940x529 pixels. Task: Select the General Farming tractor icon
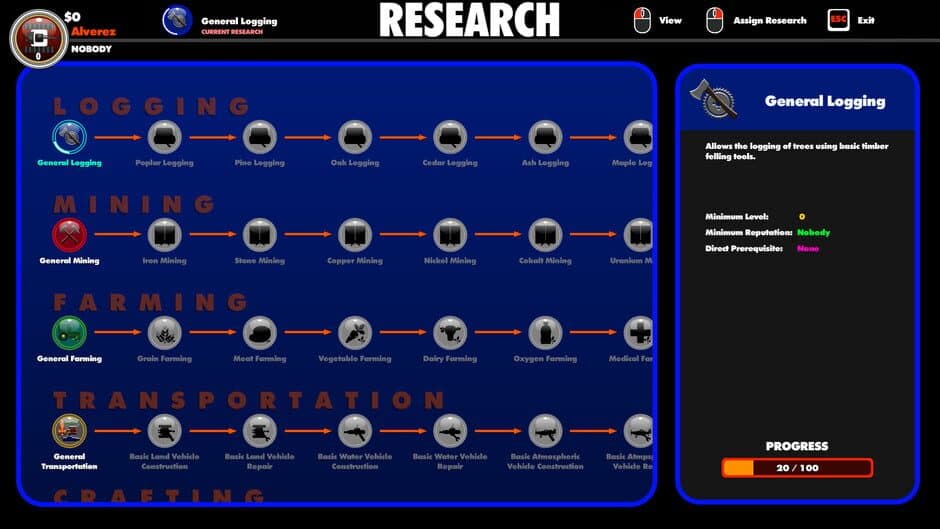(x=70, y=333)
